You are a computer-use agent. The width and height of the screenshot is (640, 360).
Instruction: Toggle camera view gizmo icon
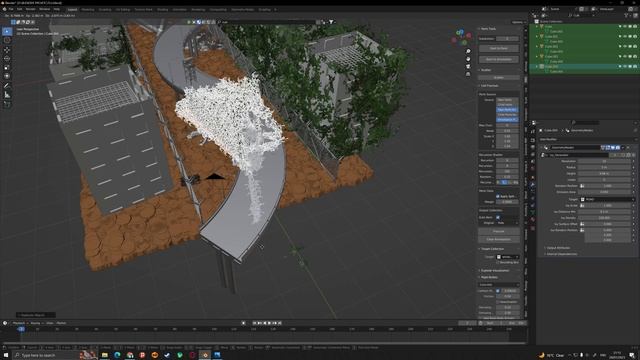(x=468, y=67)
